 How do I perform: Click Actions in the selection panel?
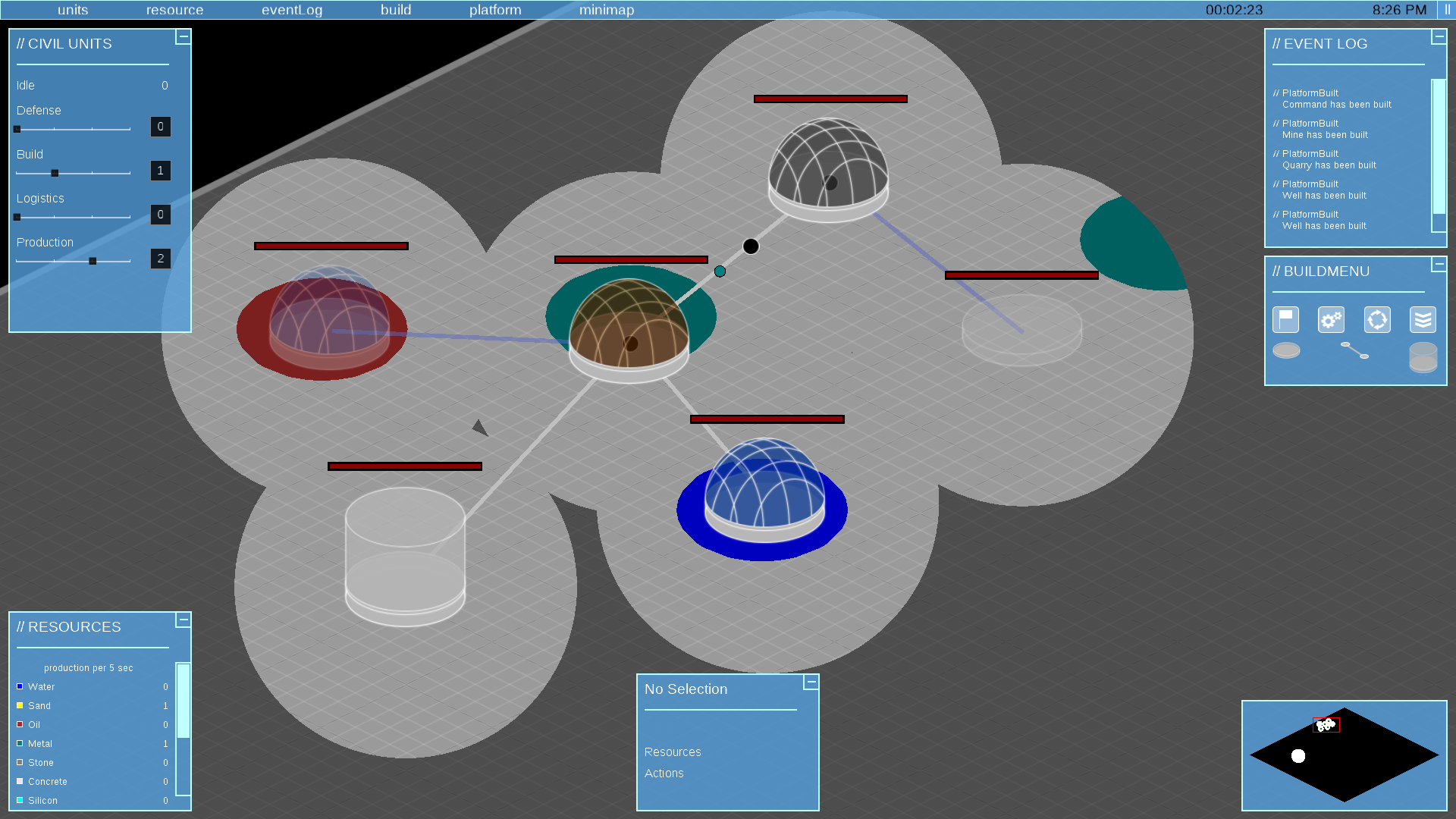pos(664,773)
